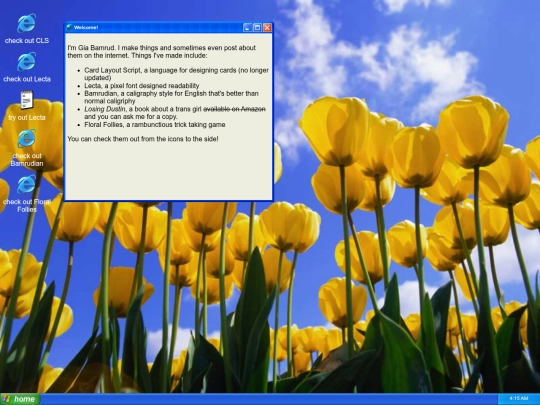This screenshot has height=405, width=540.
Task: Click the Welcome! window title bar text
Action: click(x=86, y=28)
